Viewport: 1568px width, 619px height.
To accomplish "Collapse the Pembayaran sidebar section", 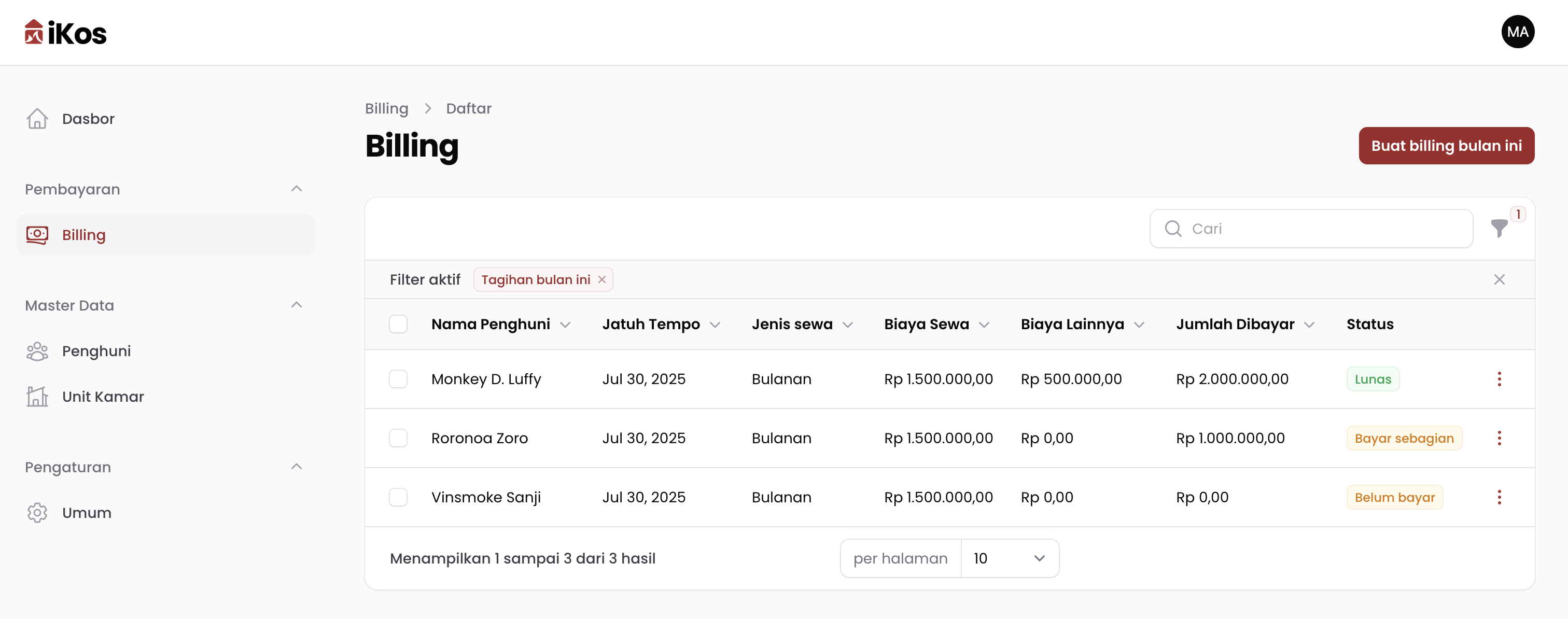I will [297, 189].
